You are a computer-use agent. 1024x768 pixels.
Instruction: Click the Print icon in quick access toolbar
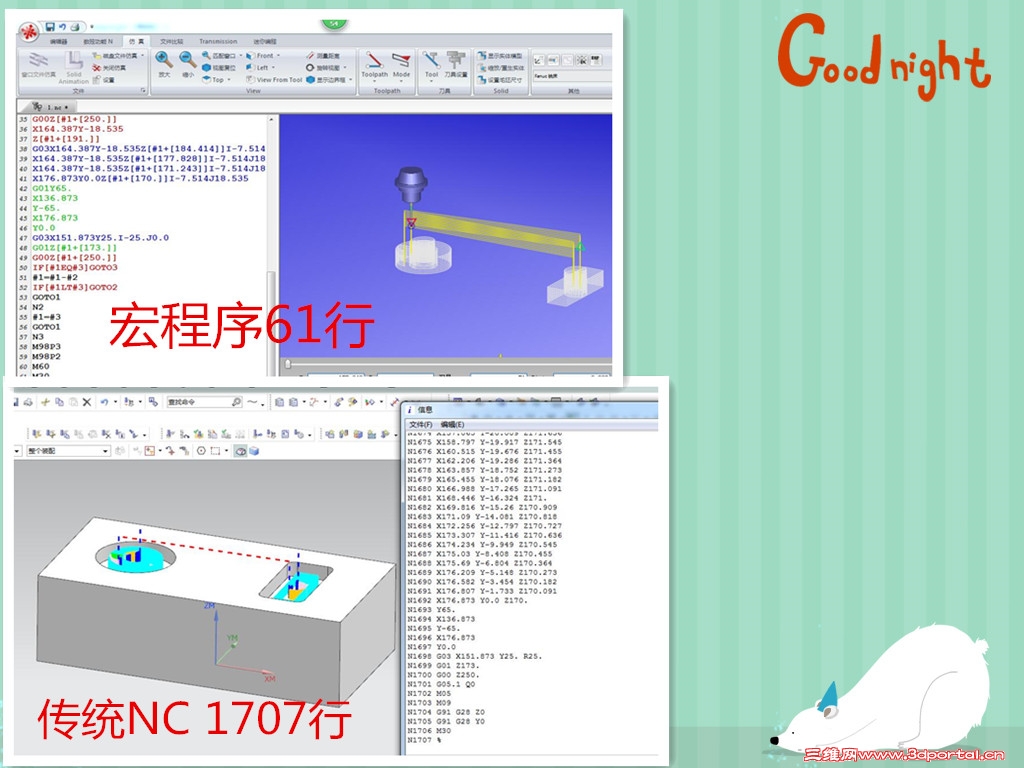pyautogui.click(x=75, y=27)
